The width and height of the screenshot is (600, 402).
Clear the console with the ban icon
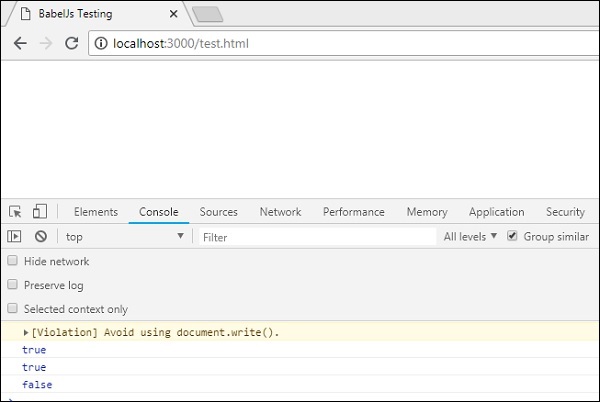click(41, 237)
